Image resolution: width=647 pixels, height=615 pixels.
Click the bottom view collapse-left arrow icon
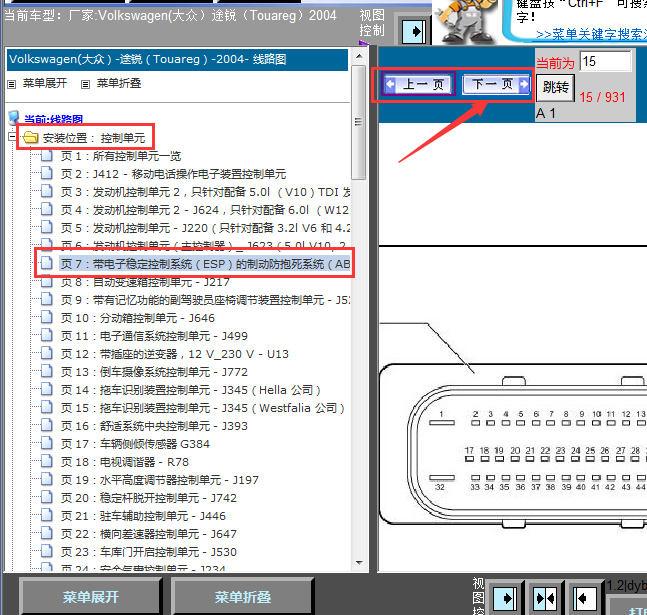(585, 598)
